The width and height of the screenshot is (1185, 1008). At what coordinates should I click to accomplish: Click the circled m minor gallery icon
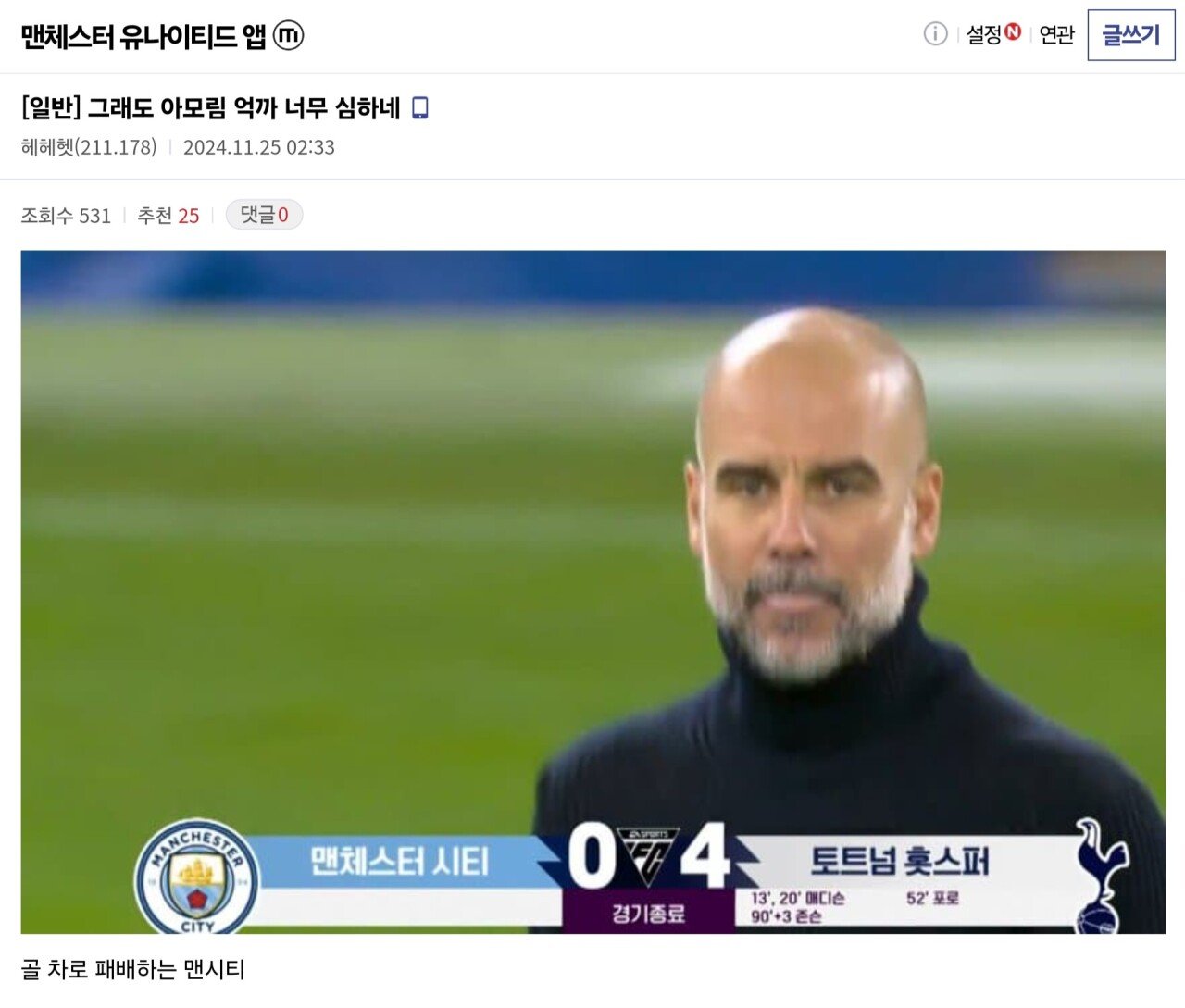(289, 35)
